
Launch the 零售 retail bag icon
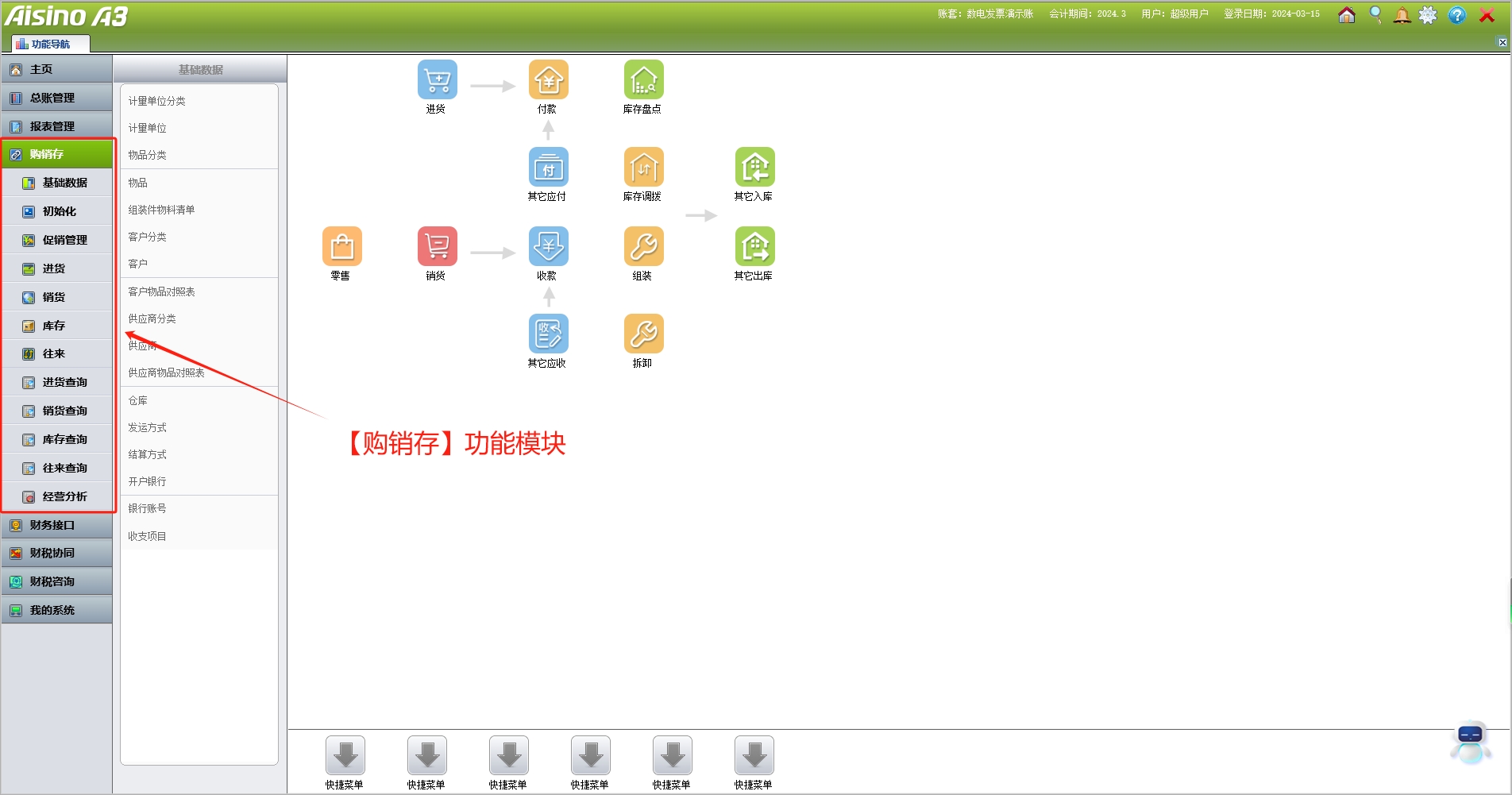click(x=341, y=247)
